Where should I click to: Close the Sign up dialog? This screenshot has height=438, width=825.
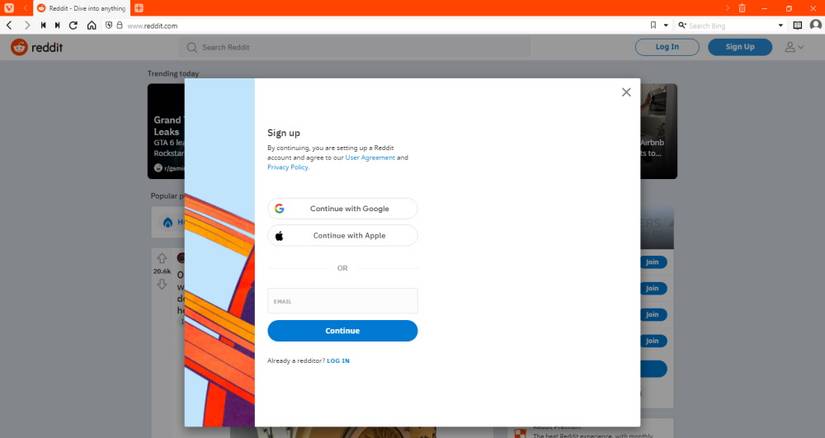626,92
